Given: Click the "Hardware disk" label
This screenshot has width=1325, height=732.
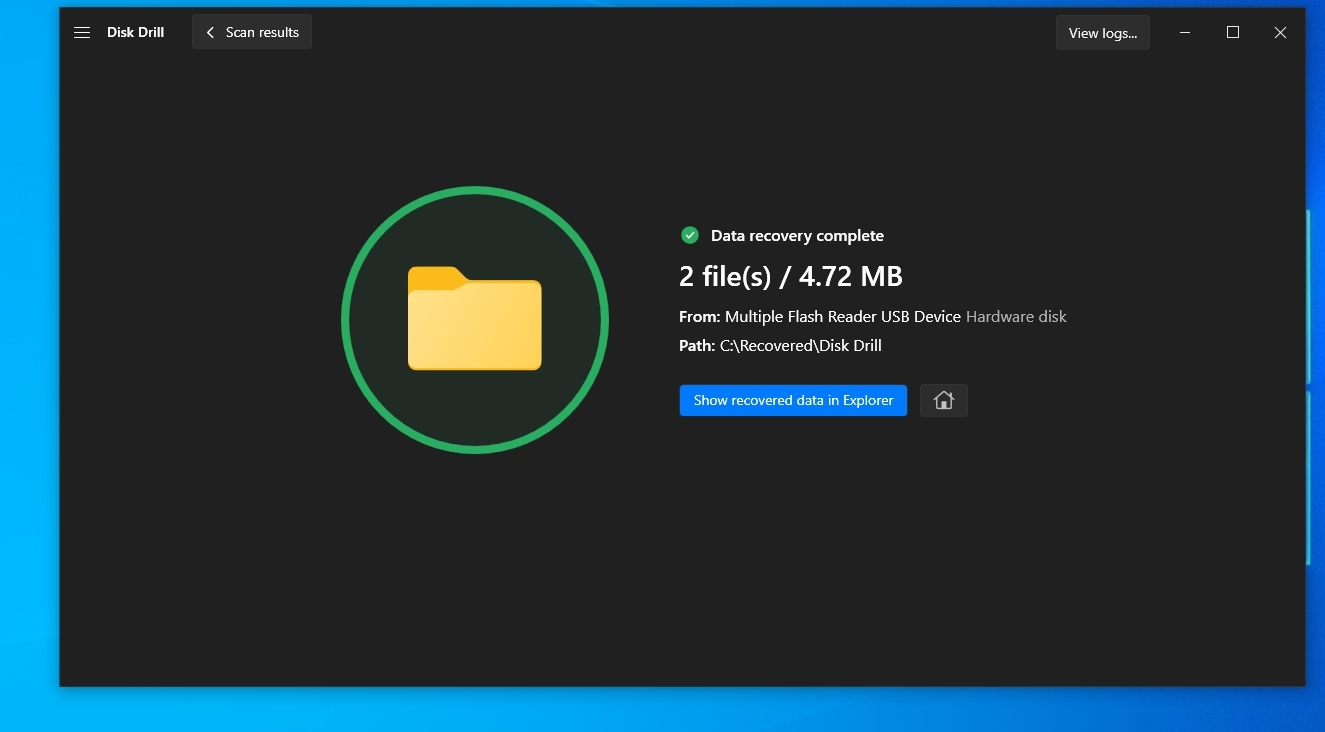Looking at the screenshot, I should pyautogui.click(x=1016, y=316).
